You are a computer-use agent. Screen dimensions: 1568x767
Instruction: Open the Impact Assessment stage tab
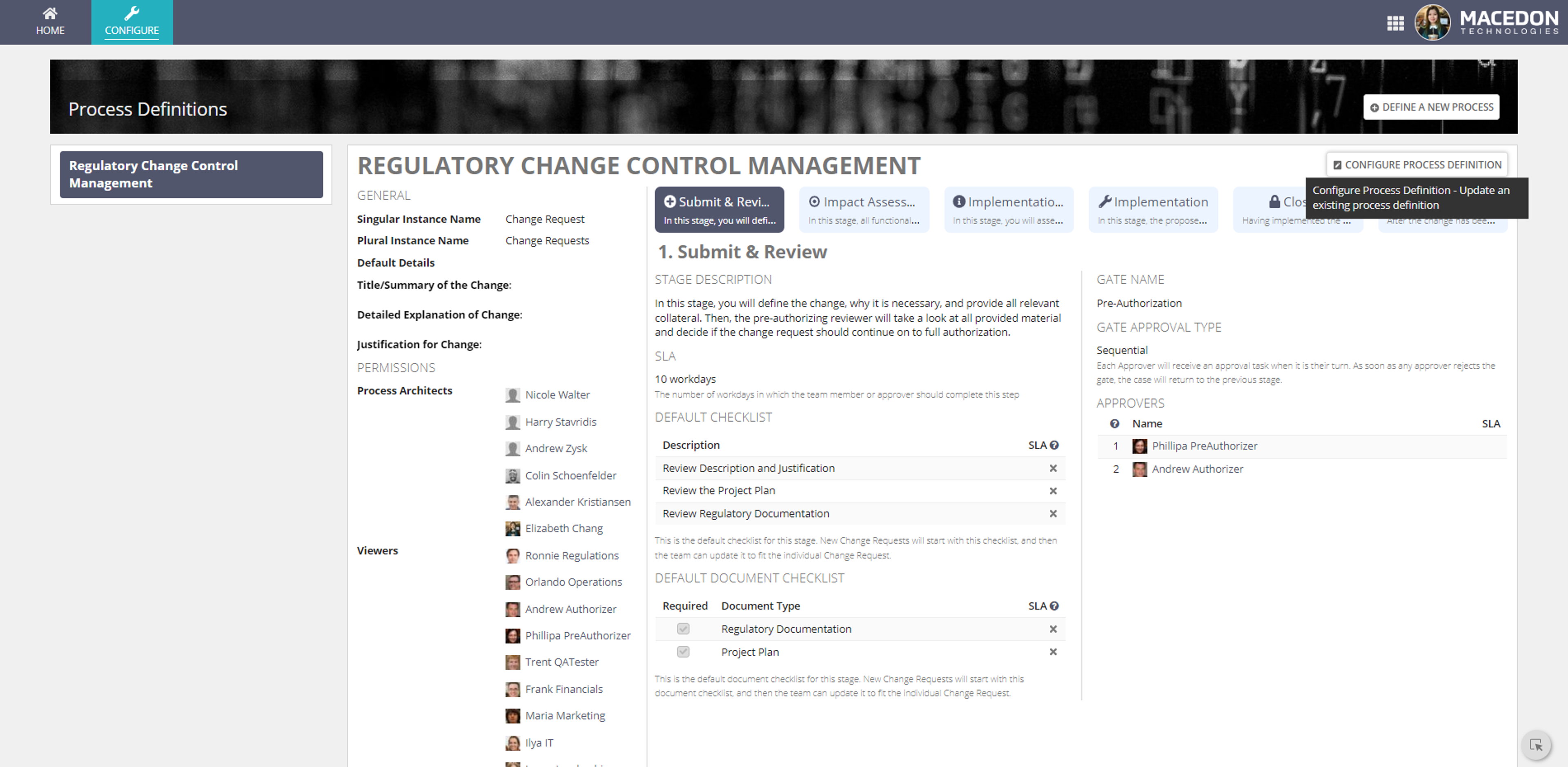(864, 209)
